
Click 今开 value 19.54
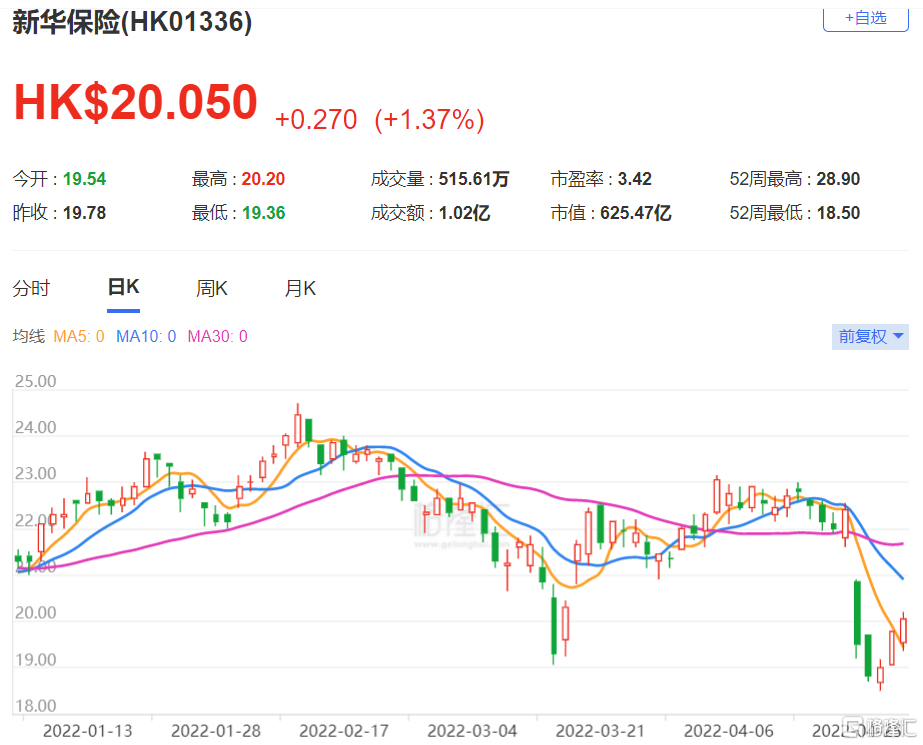coord(85,179)
